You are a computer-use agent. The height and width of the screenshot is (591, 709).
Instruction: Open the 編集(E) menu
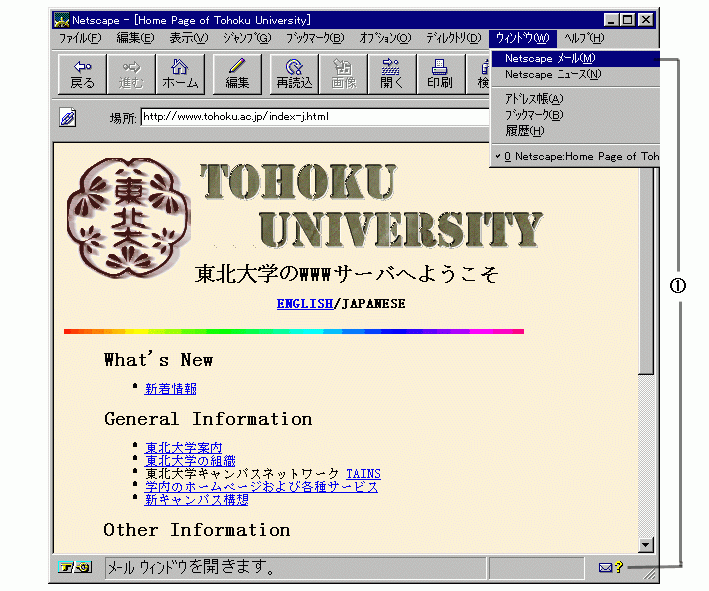point(135,38)
